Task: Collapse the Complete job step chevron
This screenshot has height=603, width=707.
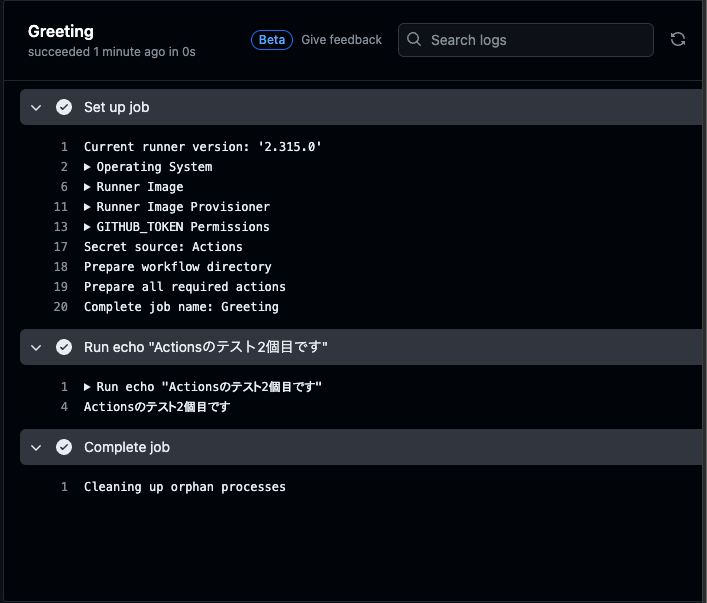Action: (x=36, y=448)
